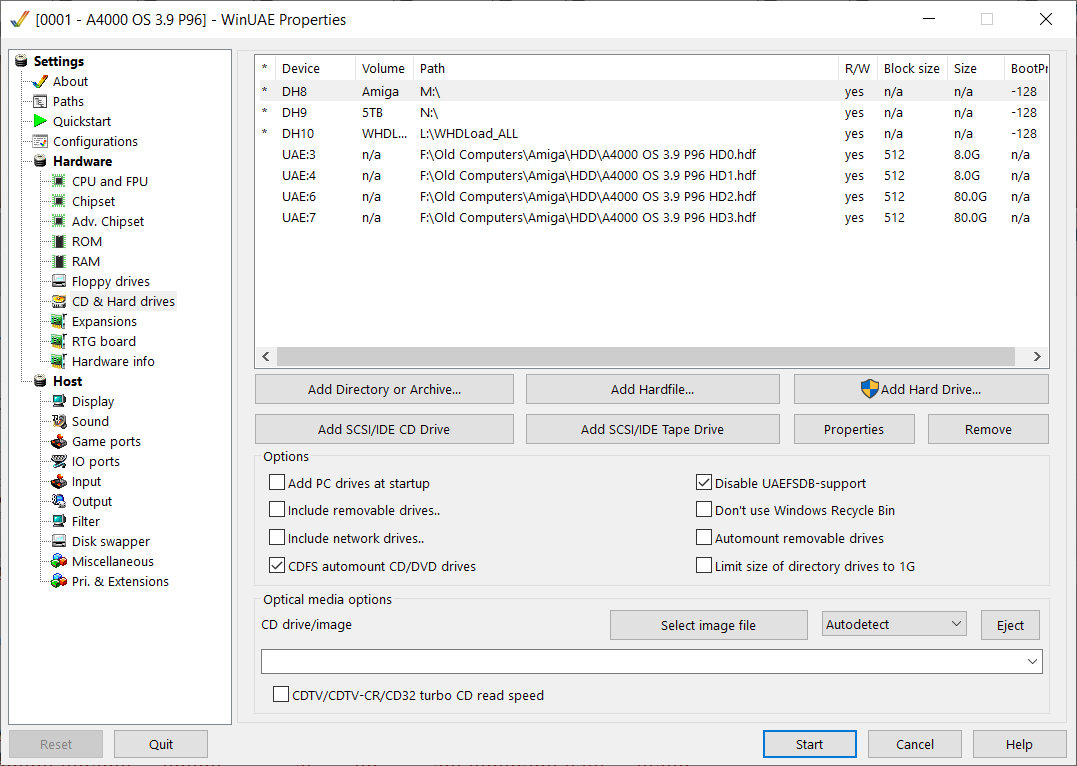The width and height of the screenshot is (1077, 766).
Task: Click the Floppy drives icon
Action: click(x=59, y=281)
